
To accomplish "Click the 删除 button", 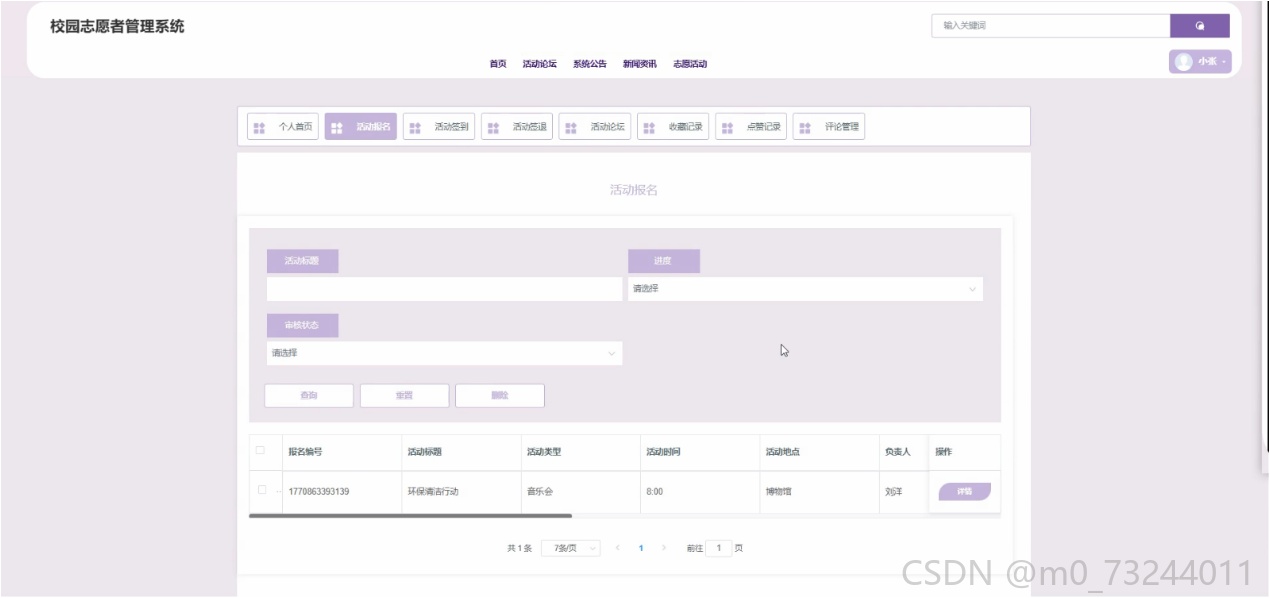I will pos(500,395).
